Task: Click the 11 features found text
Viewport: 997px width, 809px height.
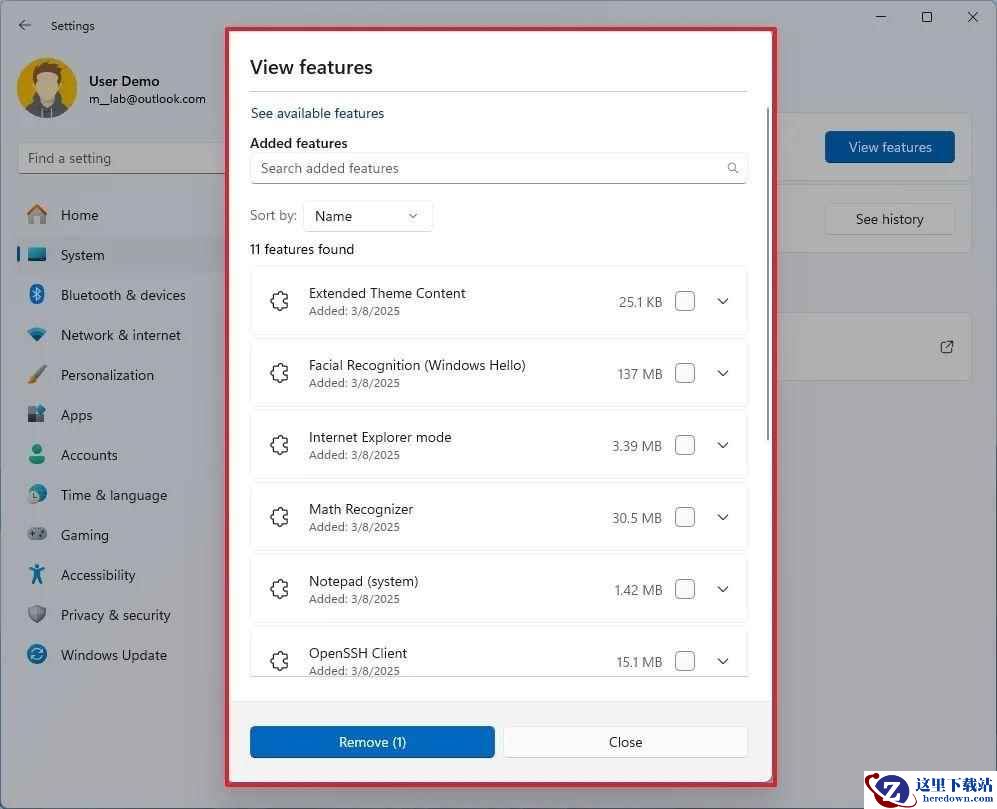Action: (x=302, y=249)
